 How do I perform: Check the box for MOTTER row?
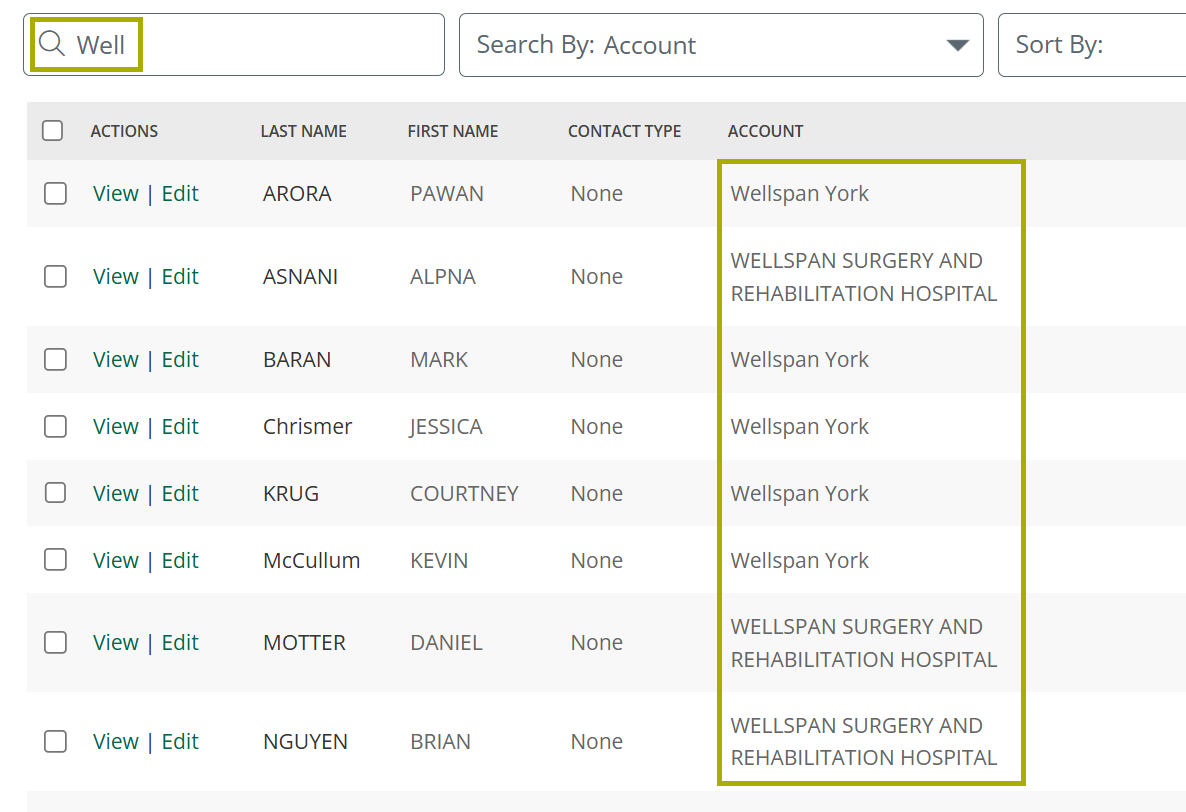(55, 643)
